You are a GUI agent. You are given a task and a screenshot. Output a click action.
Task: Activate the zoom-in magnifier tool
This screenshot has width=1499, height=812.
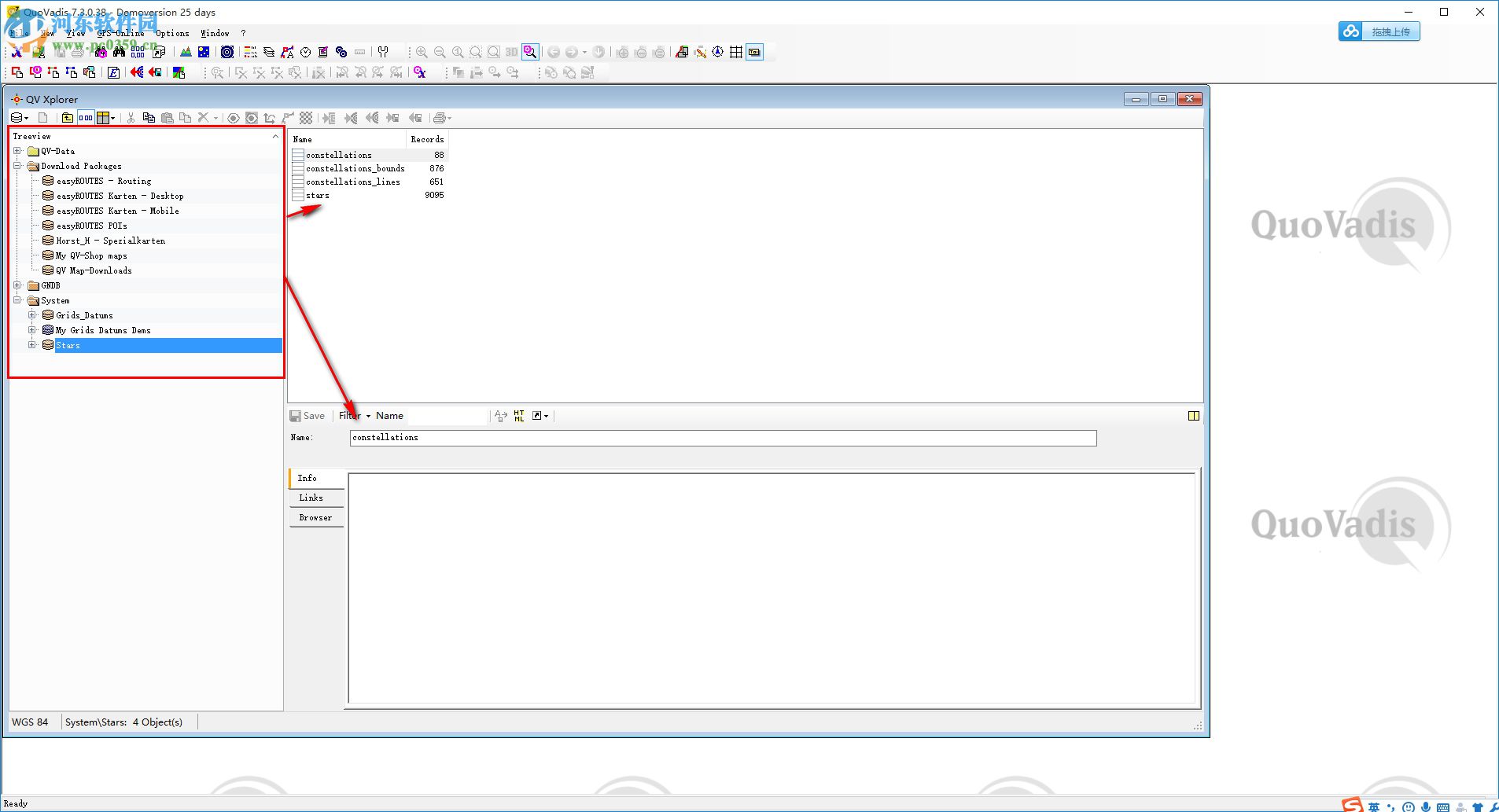[x=421, y=52]
